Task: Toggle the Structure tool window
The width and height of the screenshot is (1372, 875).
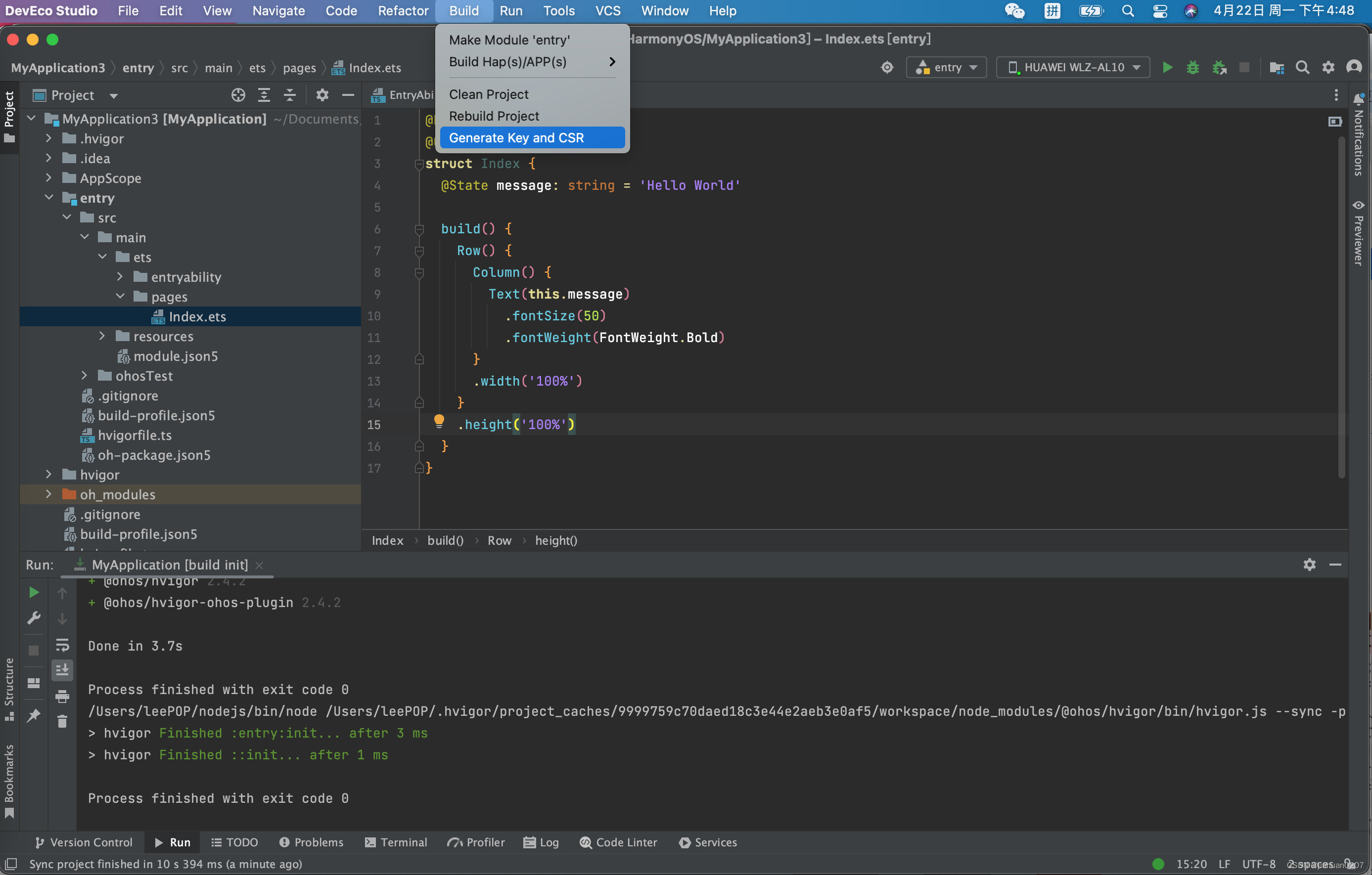Action: pyautogui.click(x=9, y=689)
